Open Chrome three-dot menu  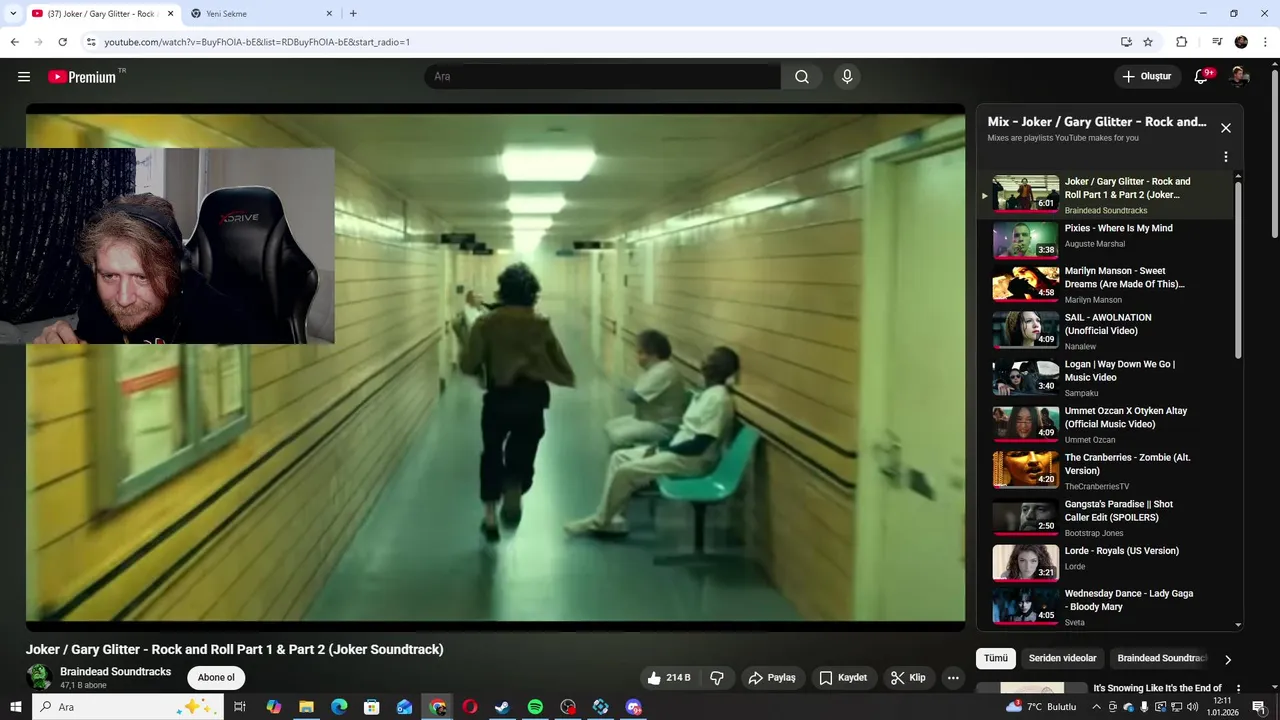[x=1266, y=42]
